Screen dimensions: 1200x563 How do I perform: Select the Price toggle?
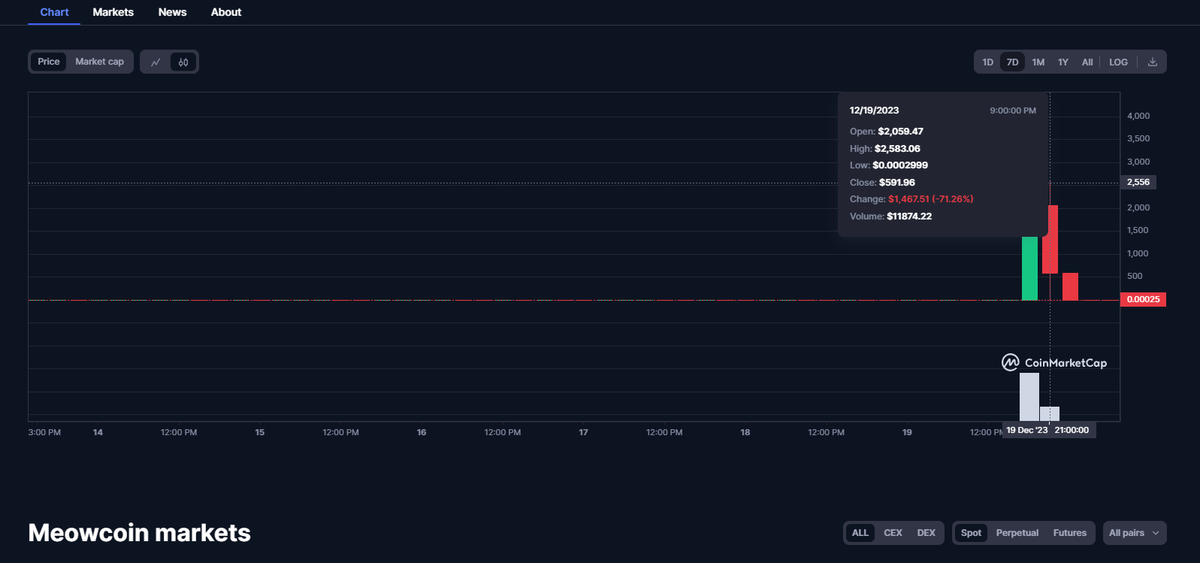[49, 62]
